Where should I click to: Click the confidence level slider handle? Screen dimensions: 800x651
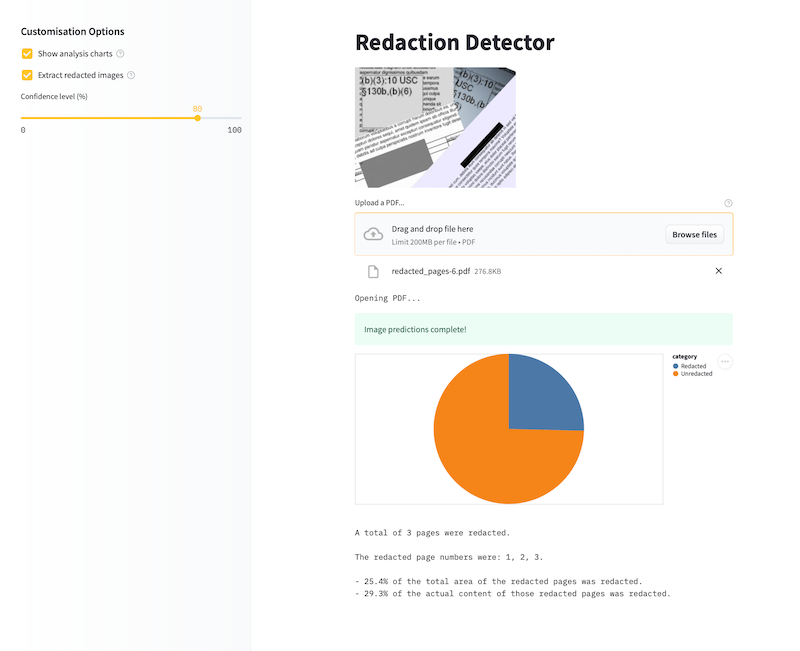click(x=197, y=118)
